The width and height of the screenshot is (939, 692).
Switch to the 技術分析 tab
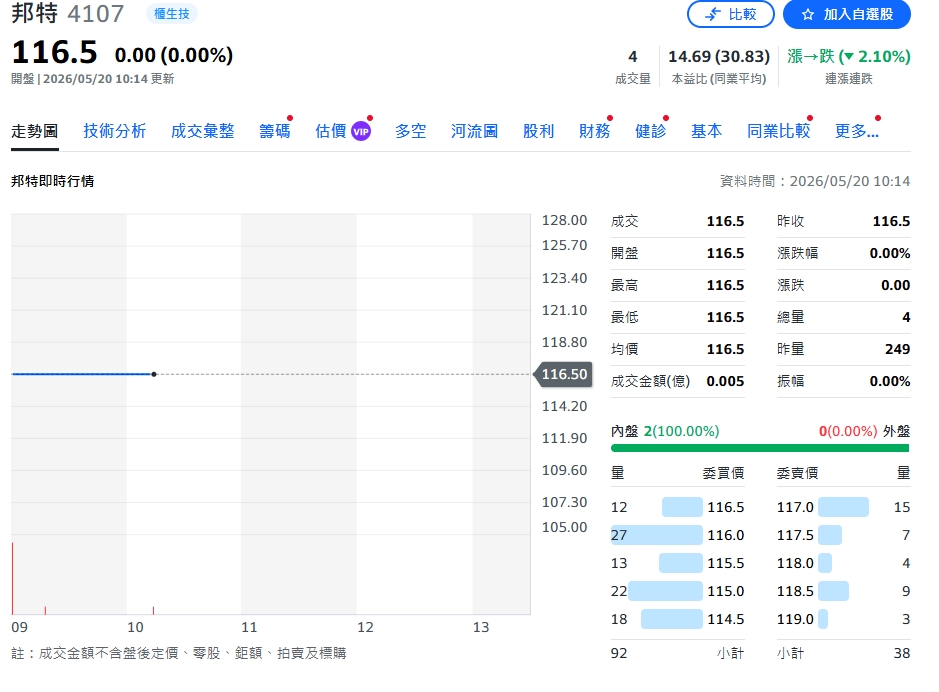click(114, 131)
